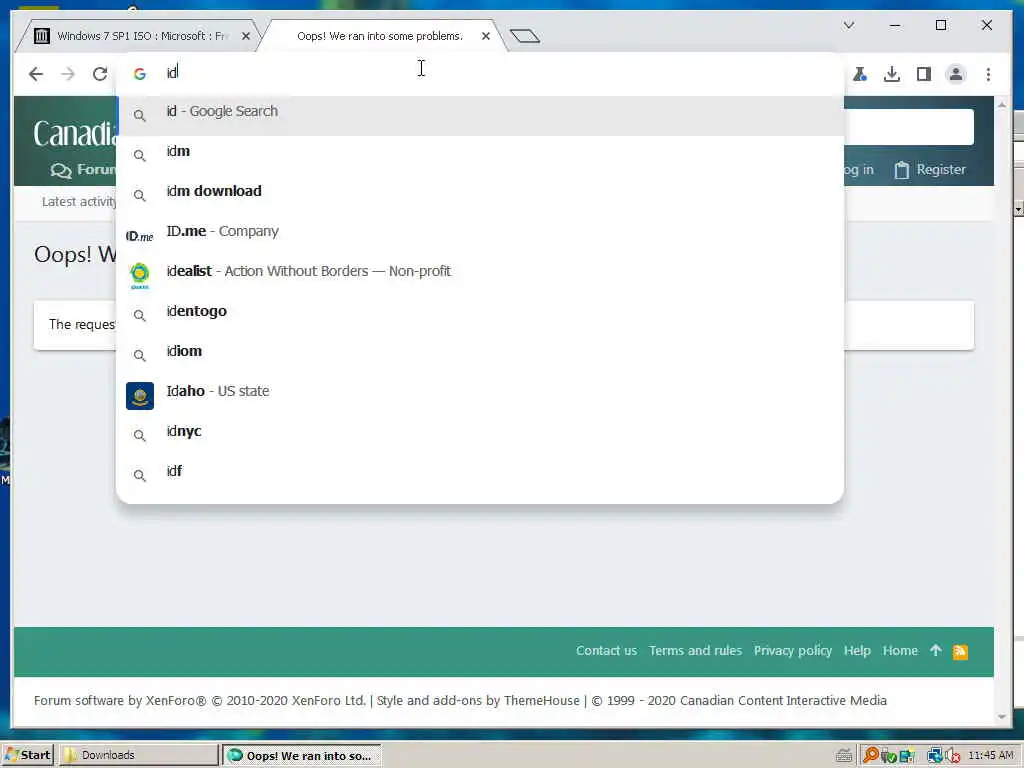The width and height of the screenshot is (1024, 768).
Task: Click the page vertical scrollbar down arrow
Action: [x=1002, y=717]
